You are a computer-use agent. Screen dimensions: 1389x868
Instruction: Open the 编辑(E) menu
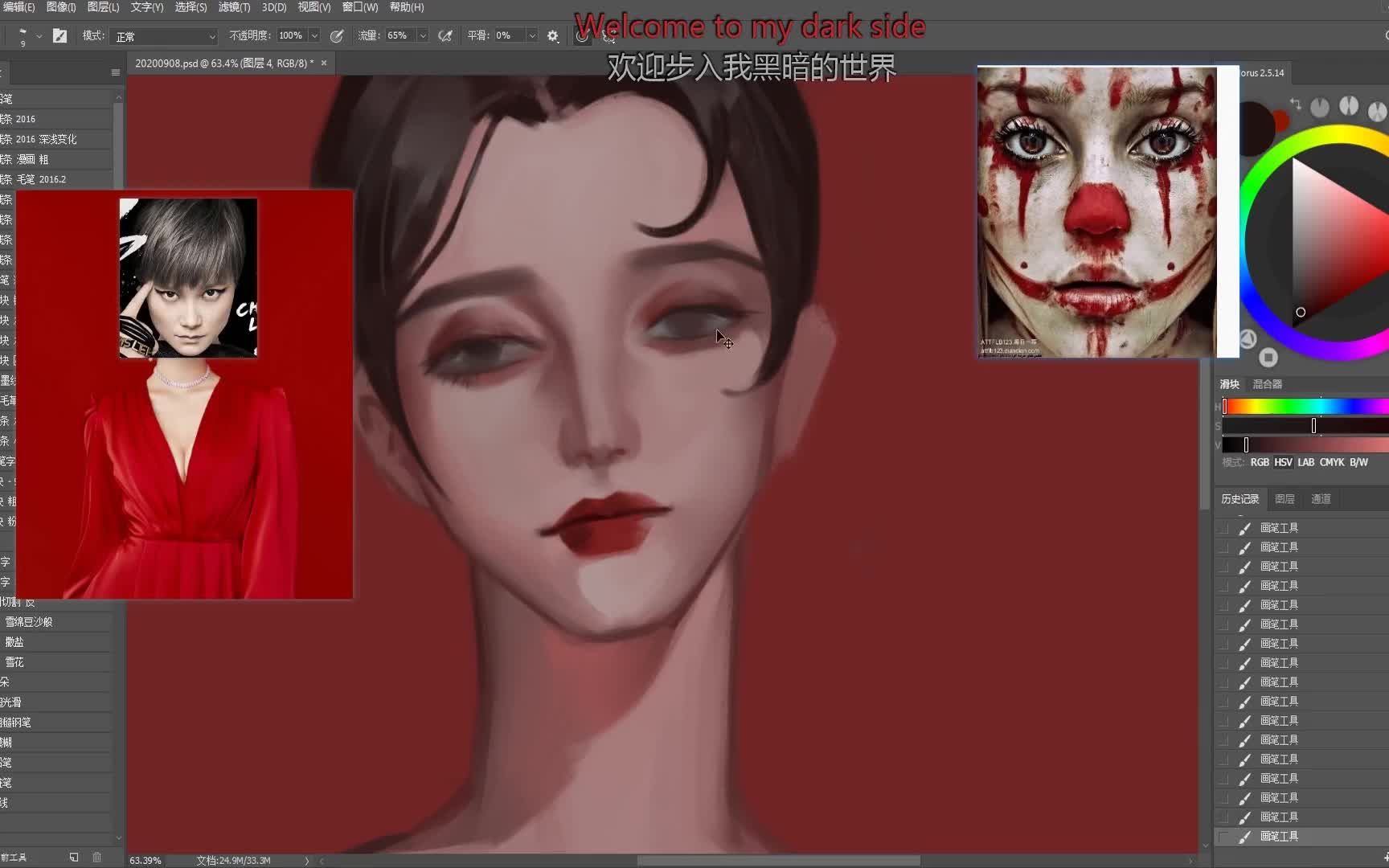pos(18,7)
